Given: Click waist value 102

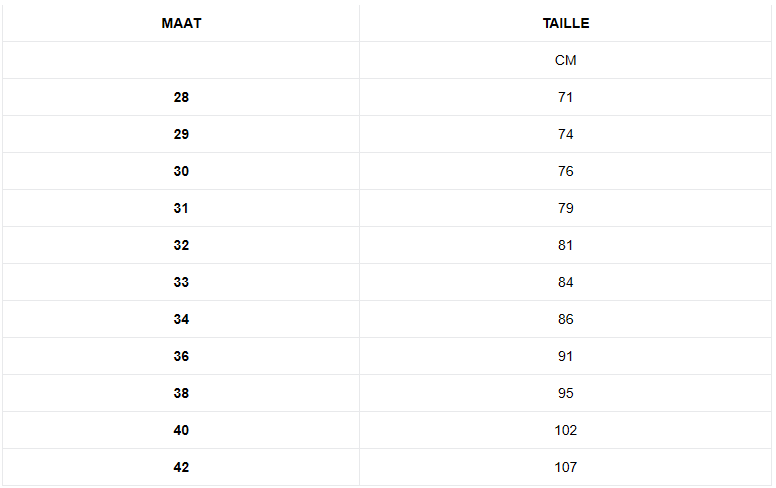Looking at the screenshot, I should pyautogui.click(x=566, y=430).
